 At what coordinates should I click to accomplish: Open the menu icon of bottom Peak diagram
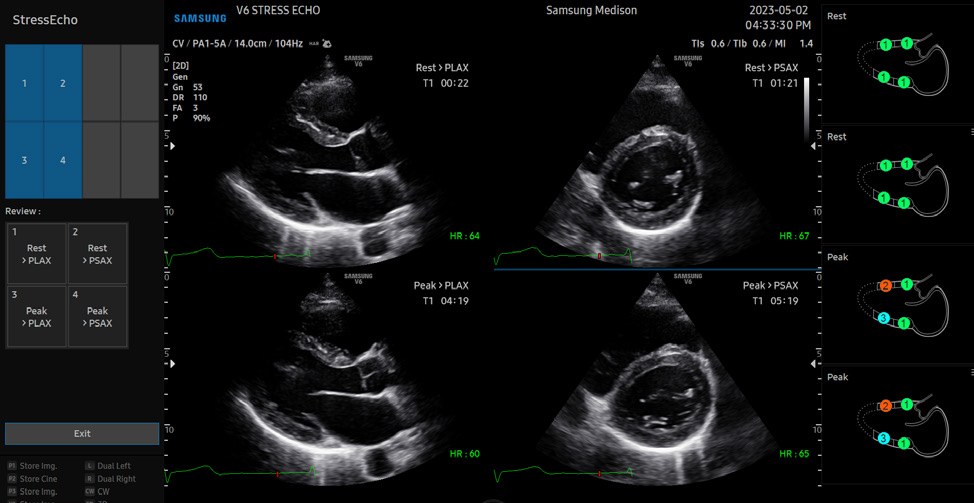pos(972,372)
